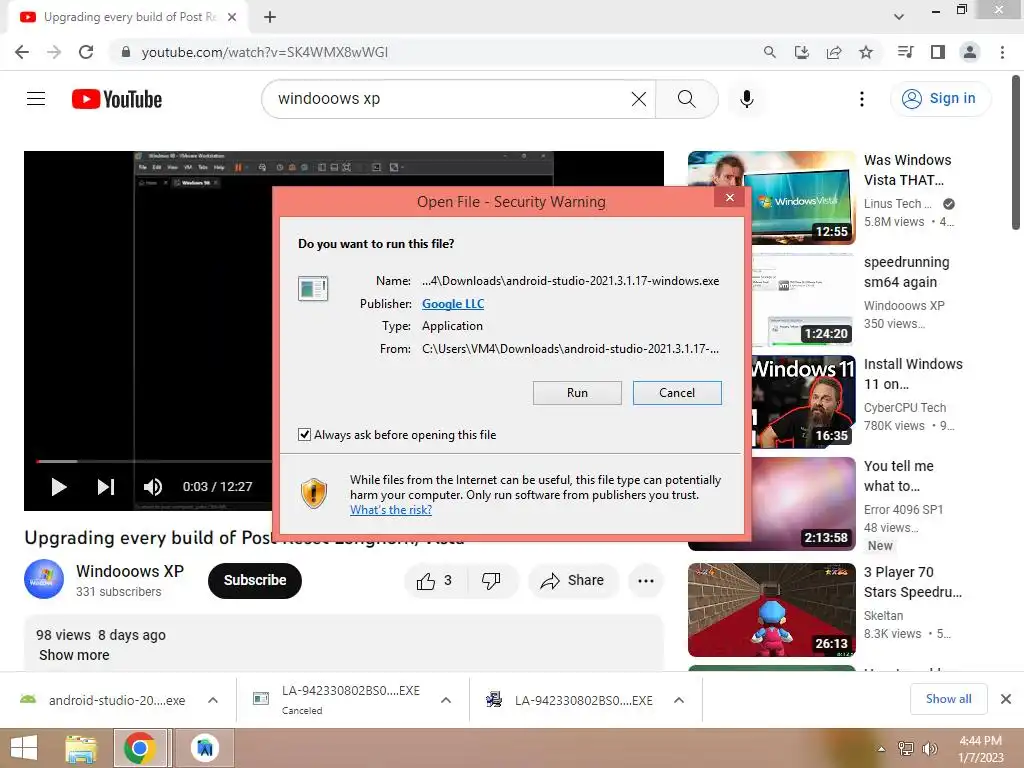Open the You tell me what to video title
This screenshot has width=1024, height=768.
point(899,476)
